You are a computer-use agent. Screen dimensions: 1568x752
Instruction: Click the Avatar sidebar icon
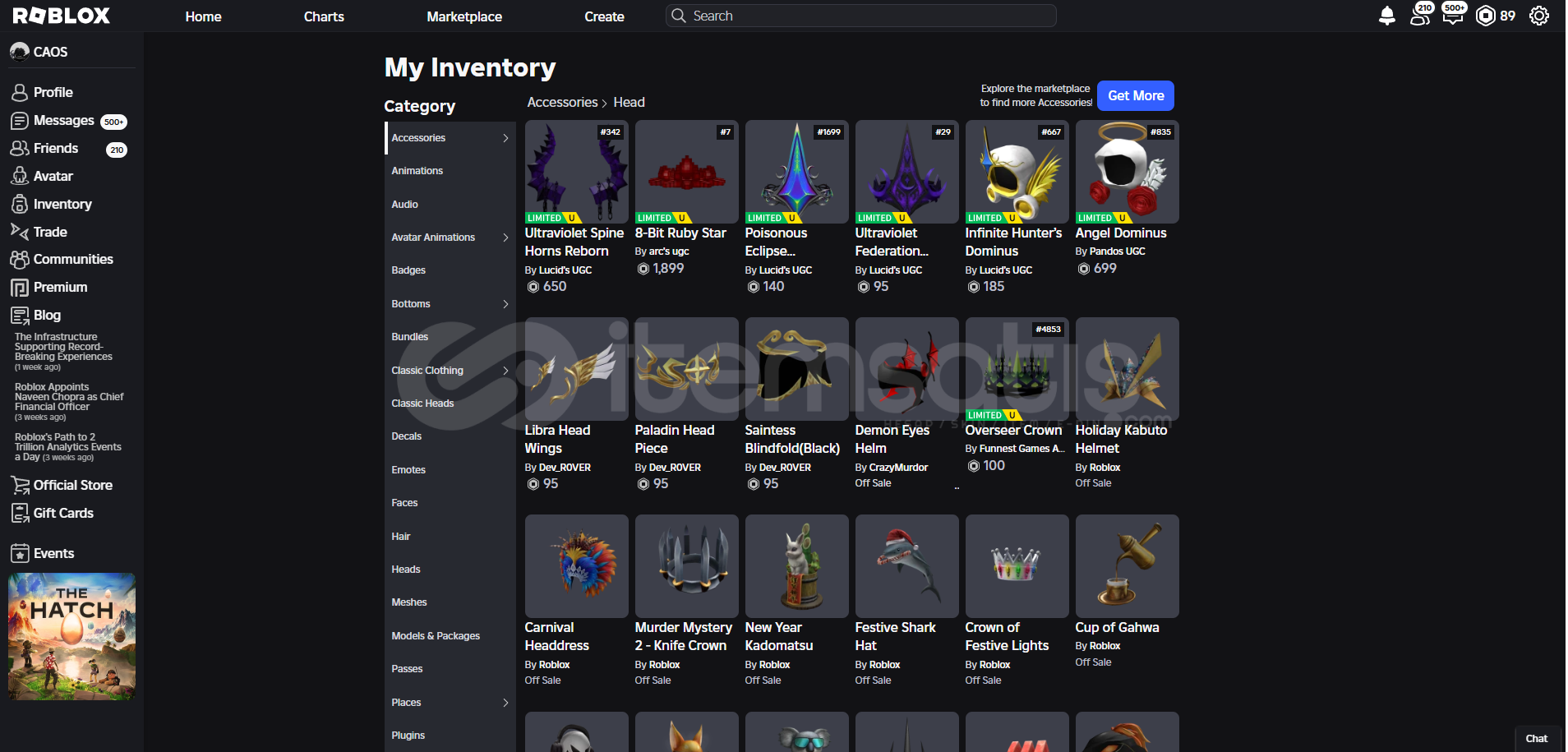click(x=20, y=176)
